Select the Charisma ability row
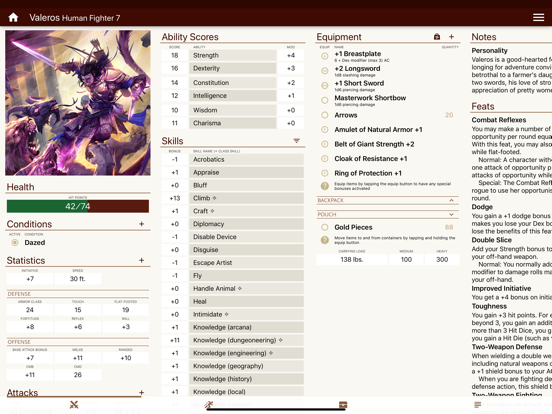The height and width of the screenshot is (414, 552). (x=233, y=123)
